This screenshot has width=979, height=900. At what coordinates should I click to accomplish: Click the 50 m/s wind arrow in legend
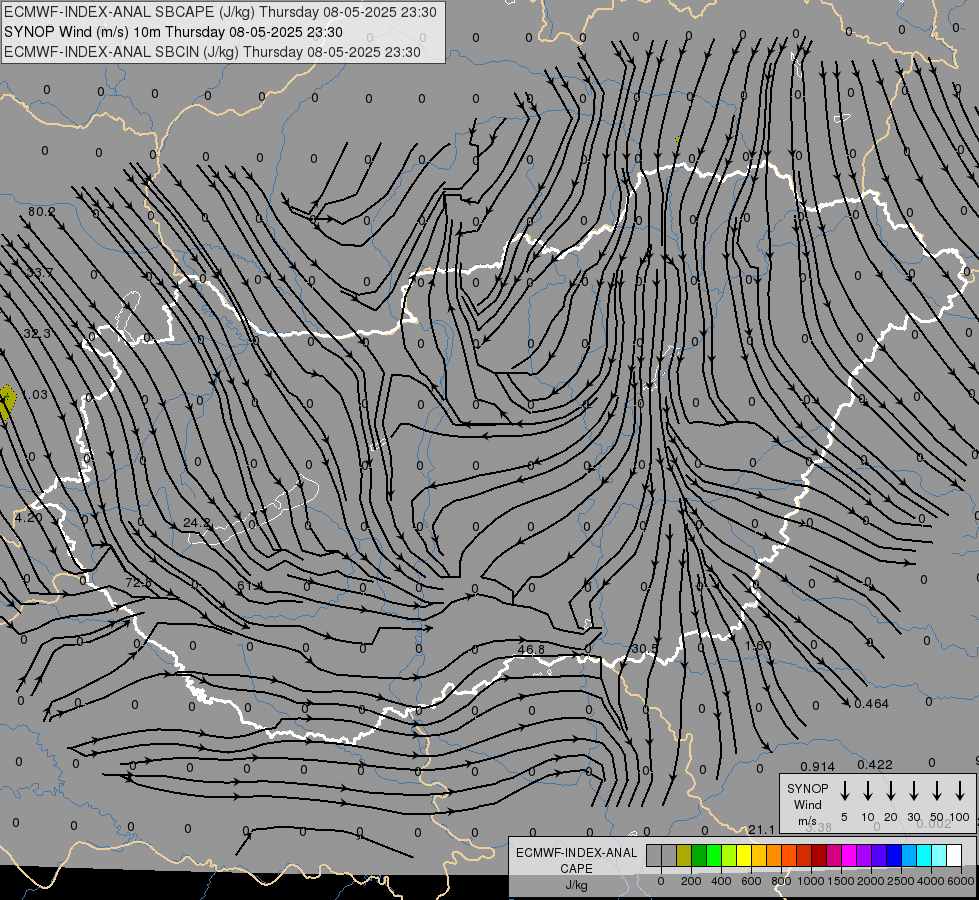point(937,791)
